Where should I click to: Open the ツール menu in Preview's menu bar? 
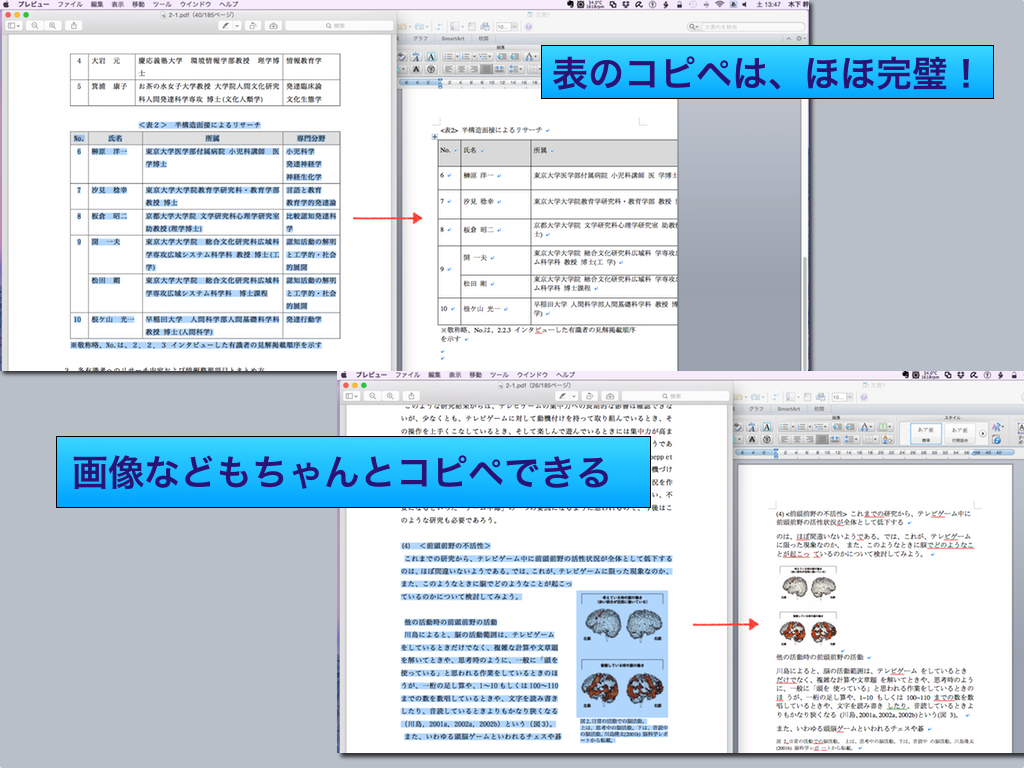click(160, 6)
